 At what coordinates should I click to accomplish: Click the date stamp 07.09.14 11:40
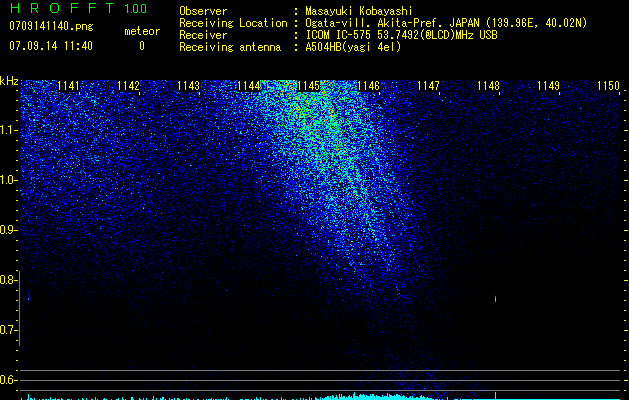point(51,46)
